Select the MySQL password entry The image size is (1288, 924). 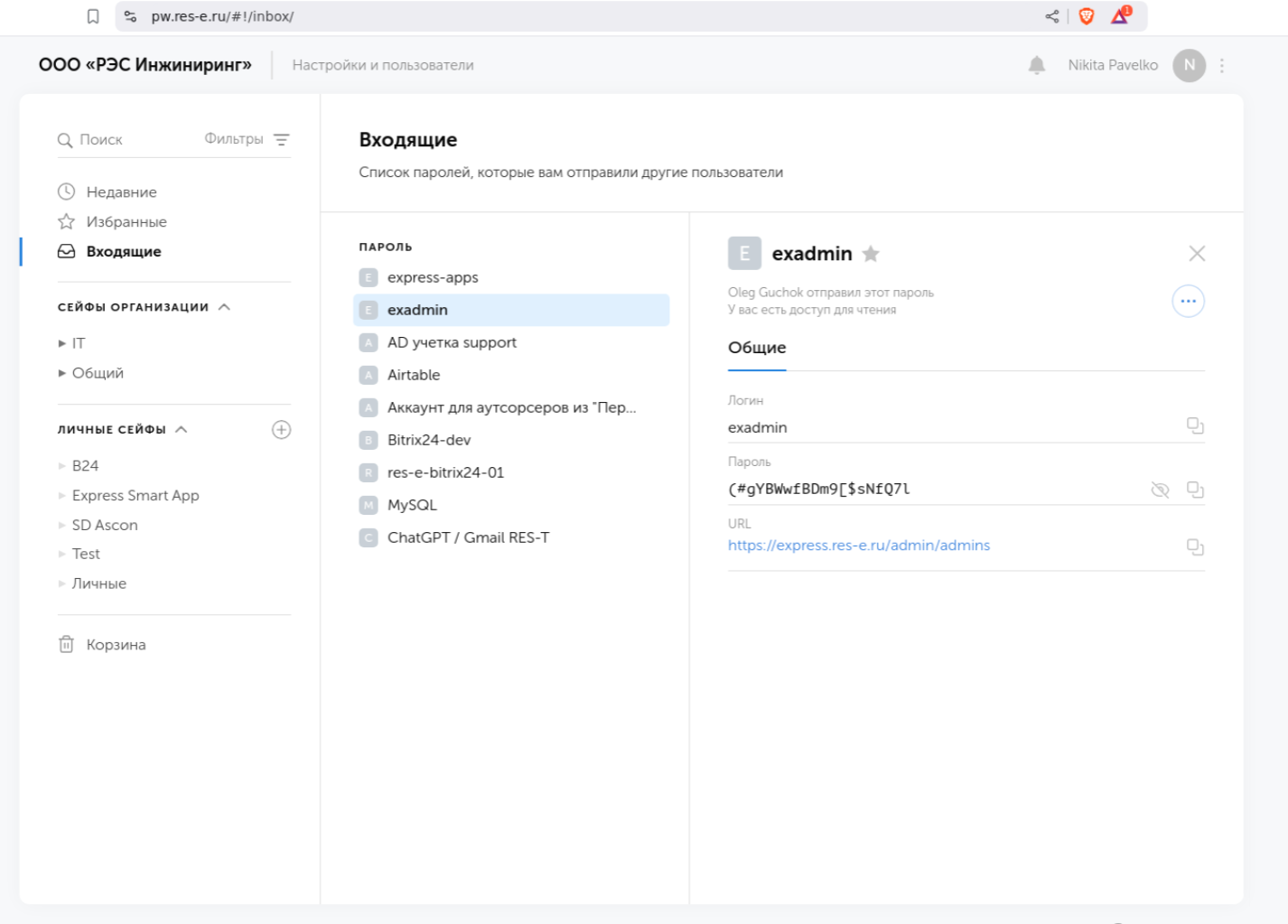click(412, 505)
